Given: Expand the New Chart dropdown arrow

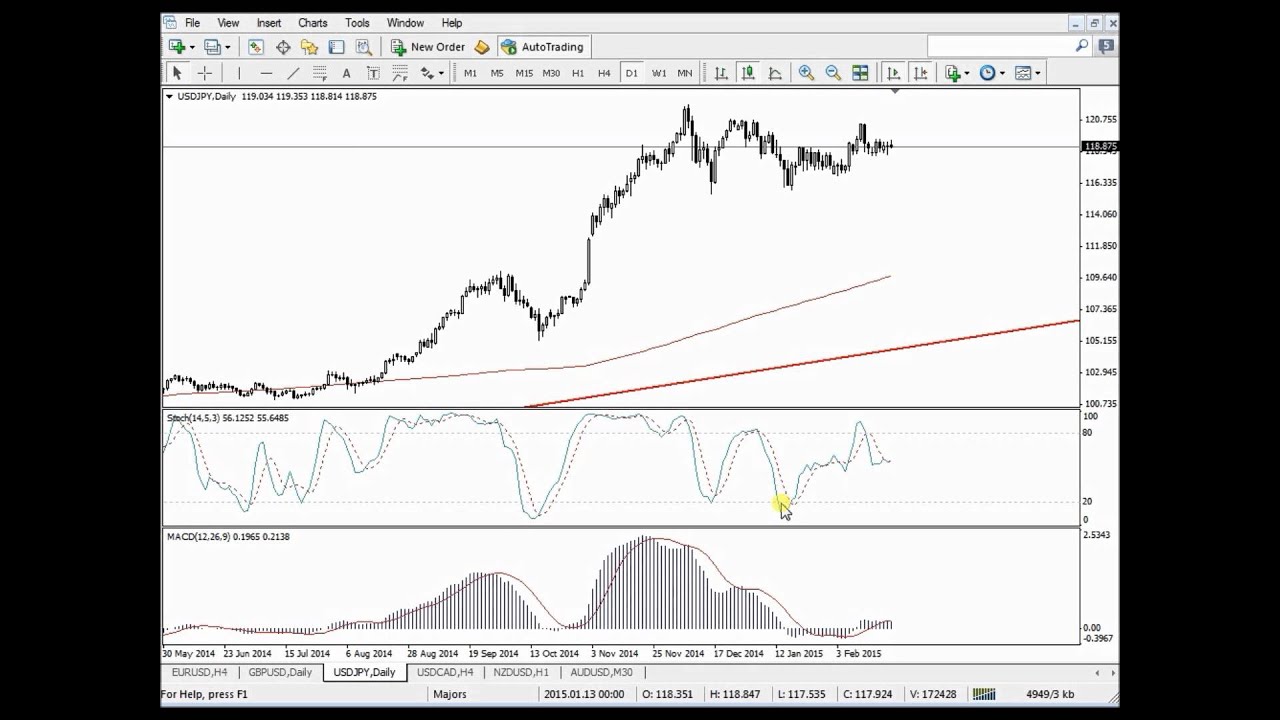Looking at the screenshot, I should 192,47.
